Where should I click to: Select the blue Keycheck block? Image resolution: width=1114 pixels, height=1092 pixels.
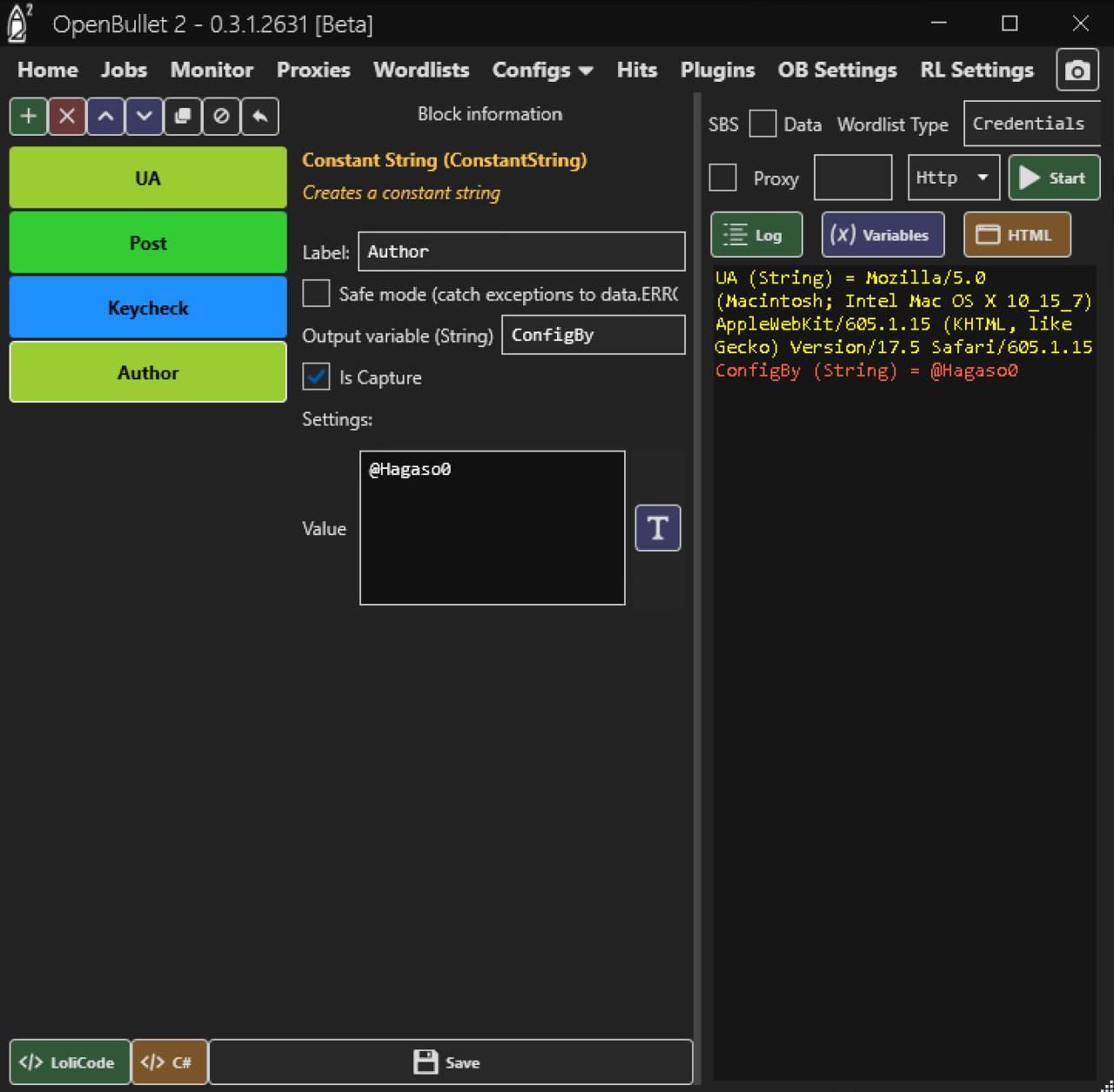coord(148,308)
